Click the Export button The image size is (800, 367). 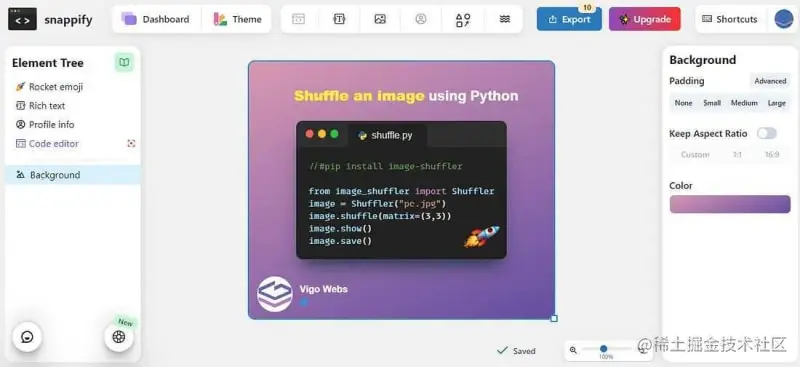click(569, 19)
